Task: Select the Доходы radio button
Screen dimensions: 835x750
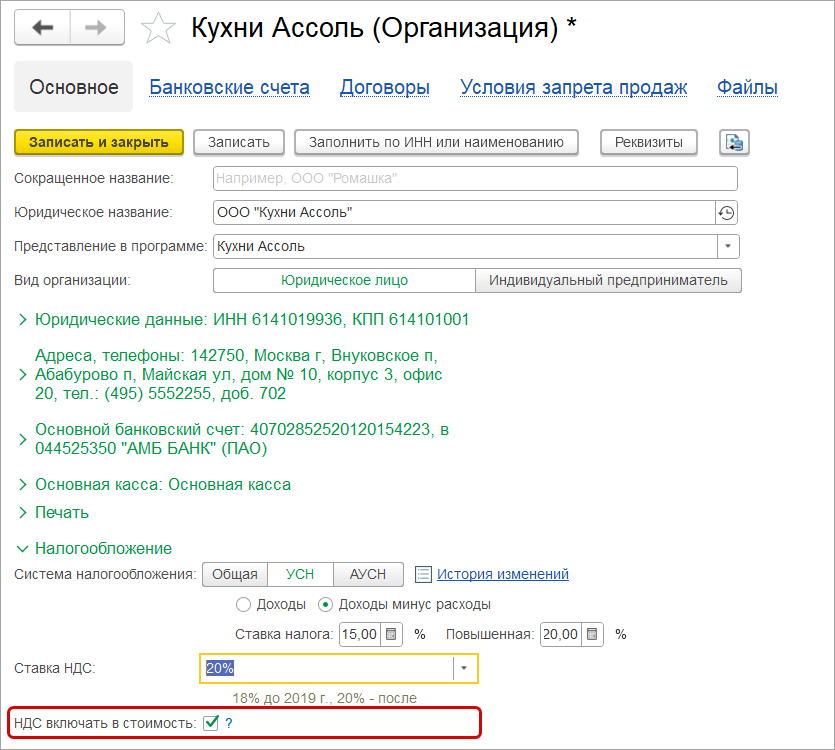Action: (243, 605)
